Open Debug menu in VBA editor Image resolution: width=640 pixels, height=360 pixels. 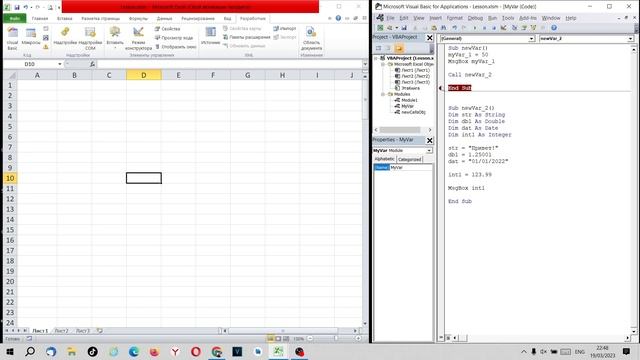(x=475, y=18)
